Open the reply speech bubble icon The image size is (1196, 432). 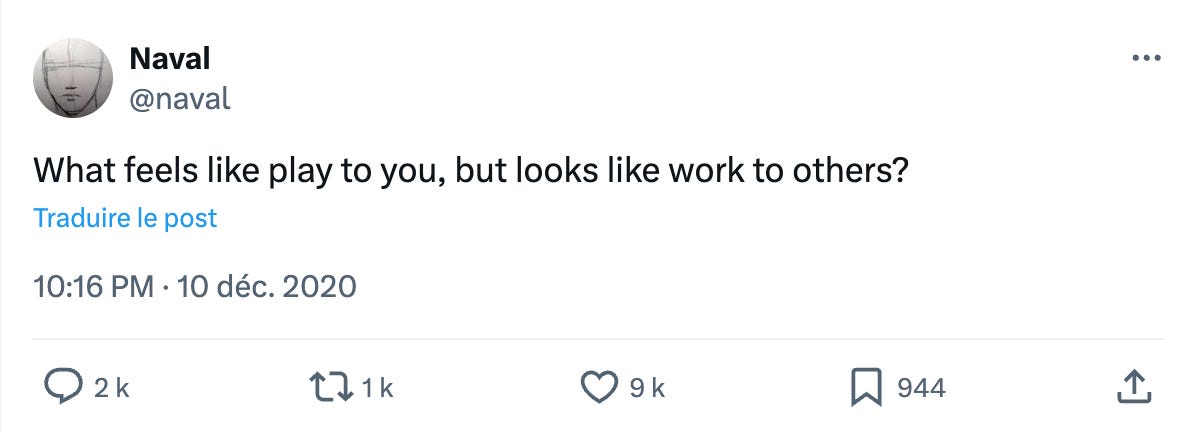coord(63,387)
